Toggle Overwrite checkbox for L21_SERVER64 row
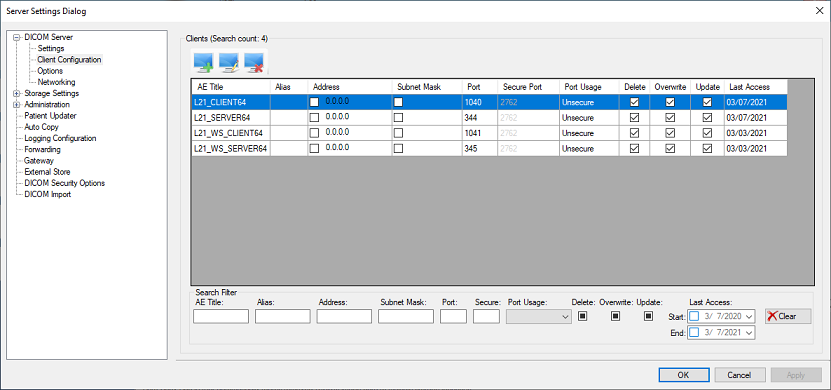Screen dimensions: 831x390 (x=670, y=118)
